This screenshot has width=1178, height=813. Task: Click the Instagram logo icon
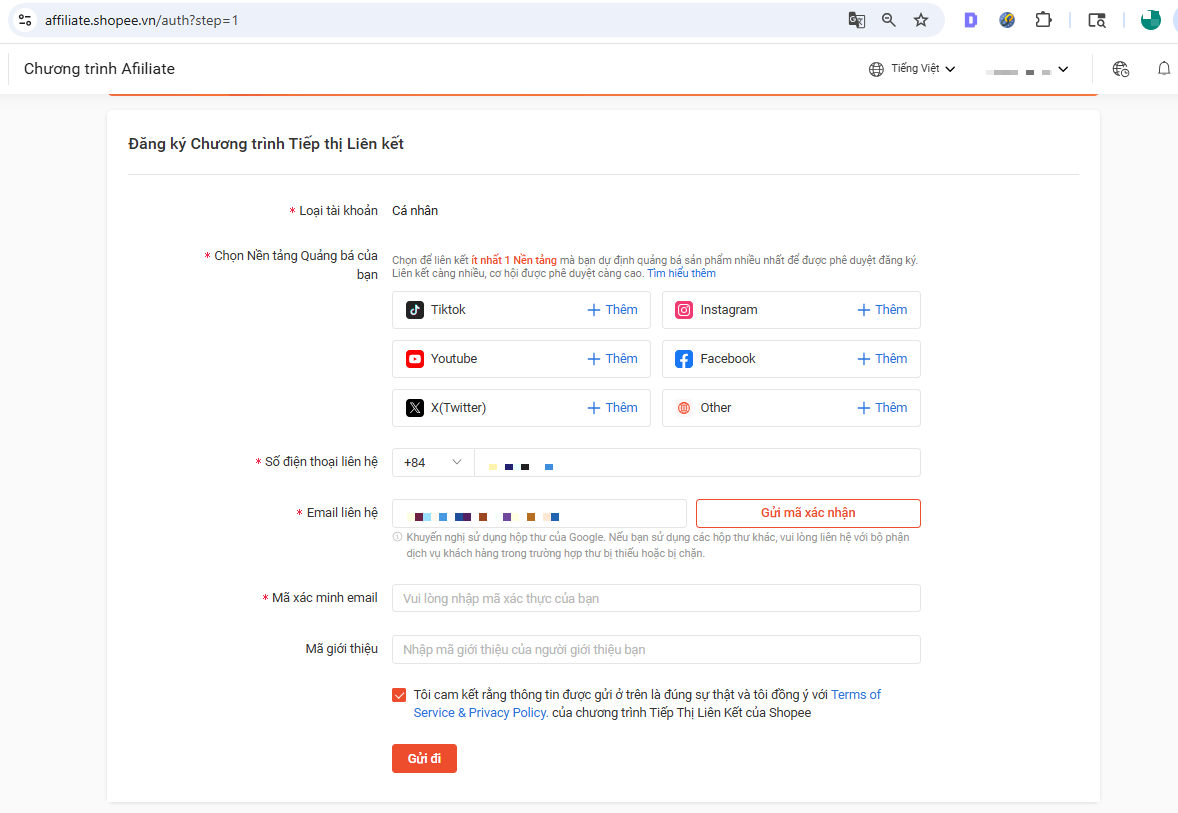[684, 310]
